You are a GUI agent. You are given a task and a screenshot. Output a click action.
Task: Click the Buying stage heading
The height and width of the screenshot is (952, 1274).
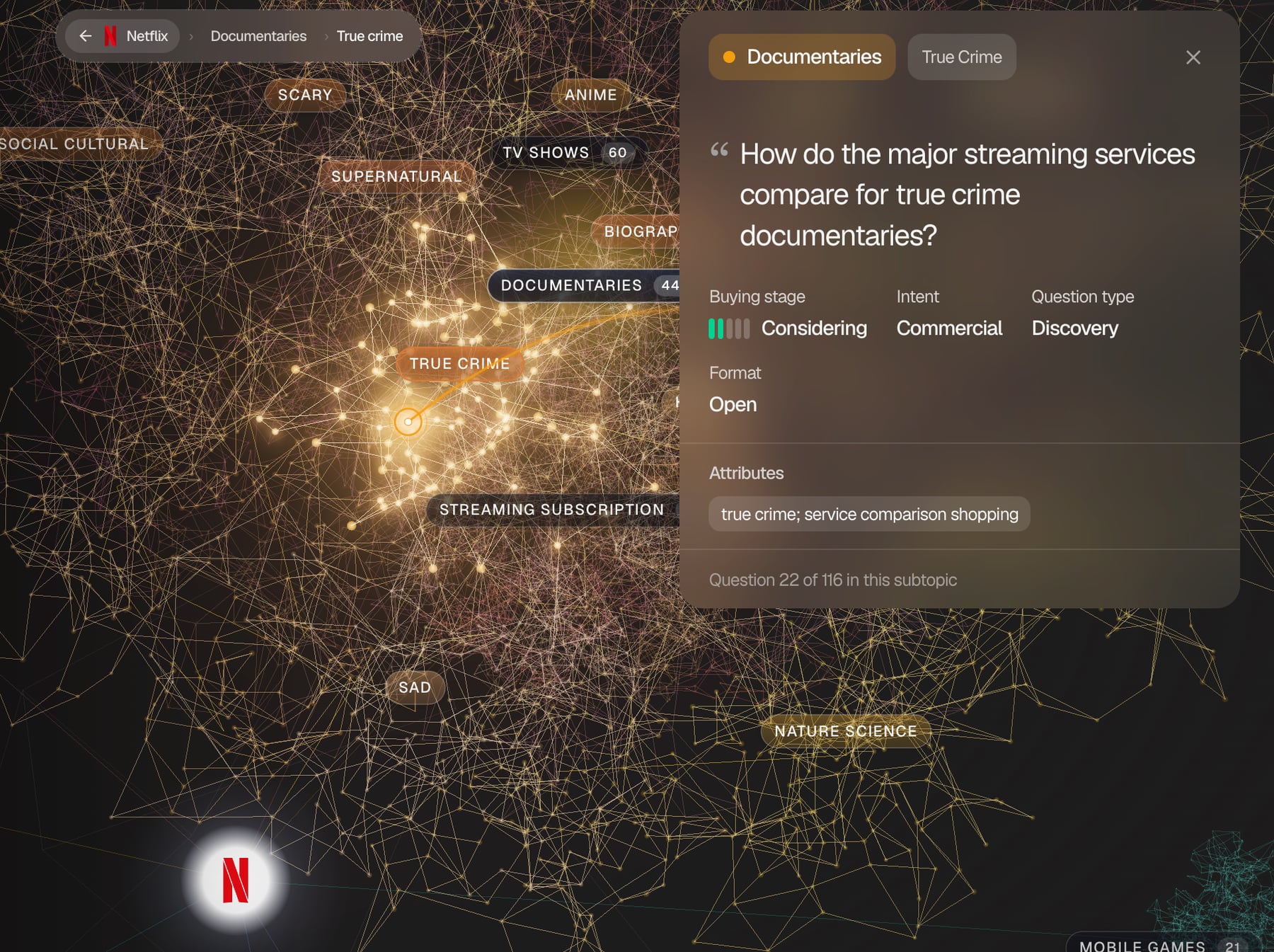tap(757, 297)
